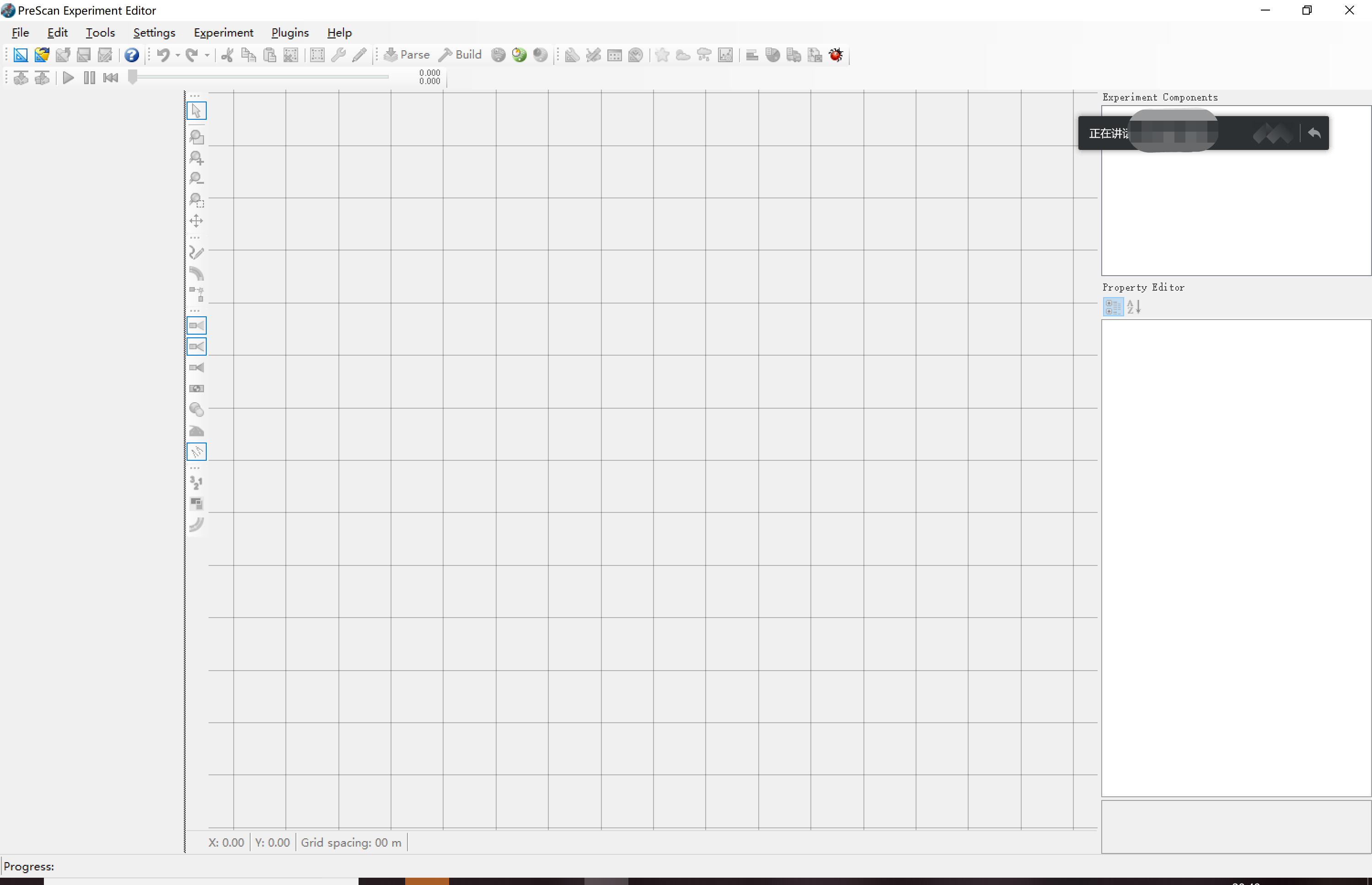
Task: Open help via the blue question mark icon
Action: click(x=132, y=54)
